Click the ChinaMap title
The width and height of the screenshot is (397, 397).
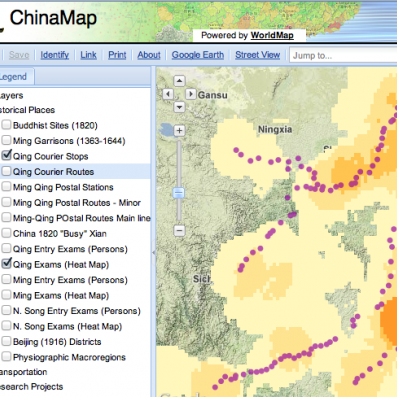click(53, 18)
